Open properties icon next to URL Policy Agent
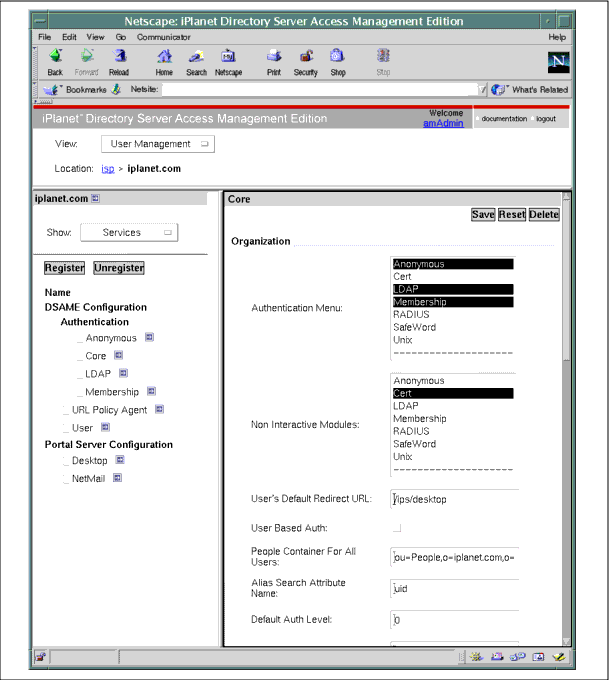Image resolution: width=609 pixels, height=680 pixels. tap(159, 409)
